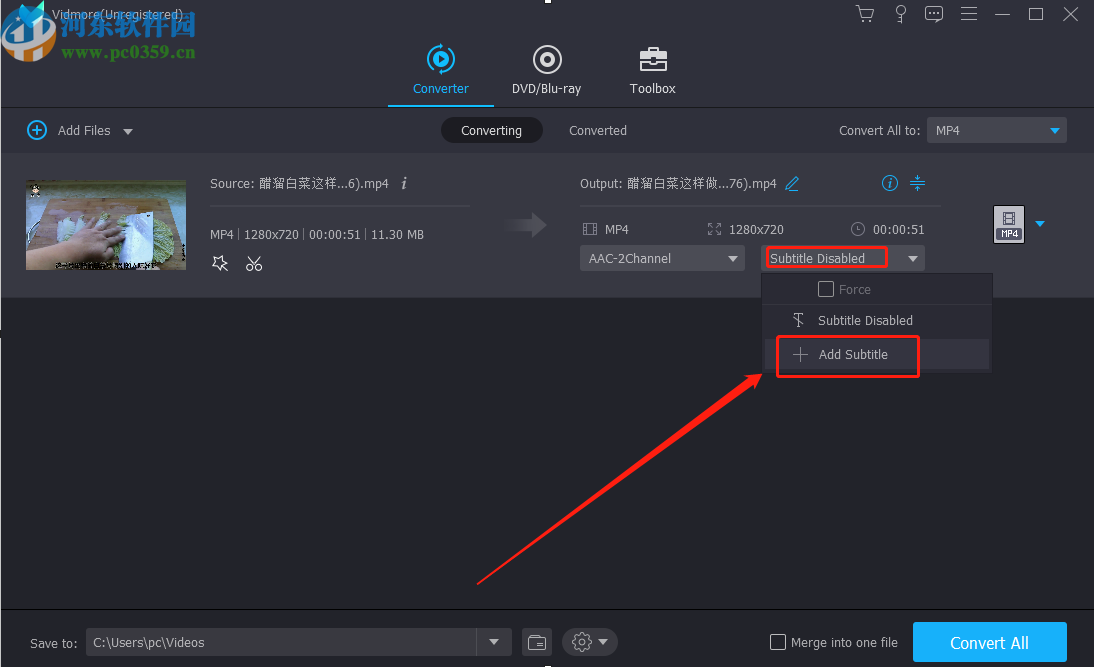Click the blue output info icon

[x=890, y=183]
